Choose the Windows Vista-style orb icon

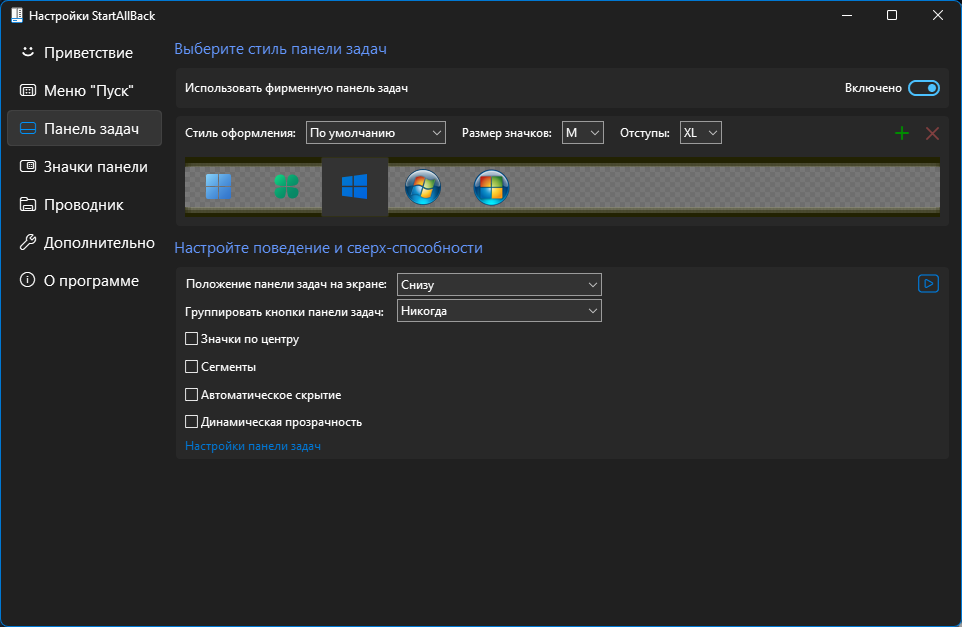click(491, 187)
